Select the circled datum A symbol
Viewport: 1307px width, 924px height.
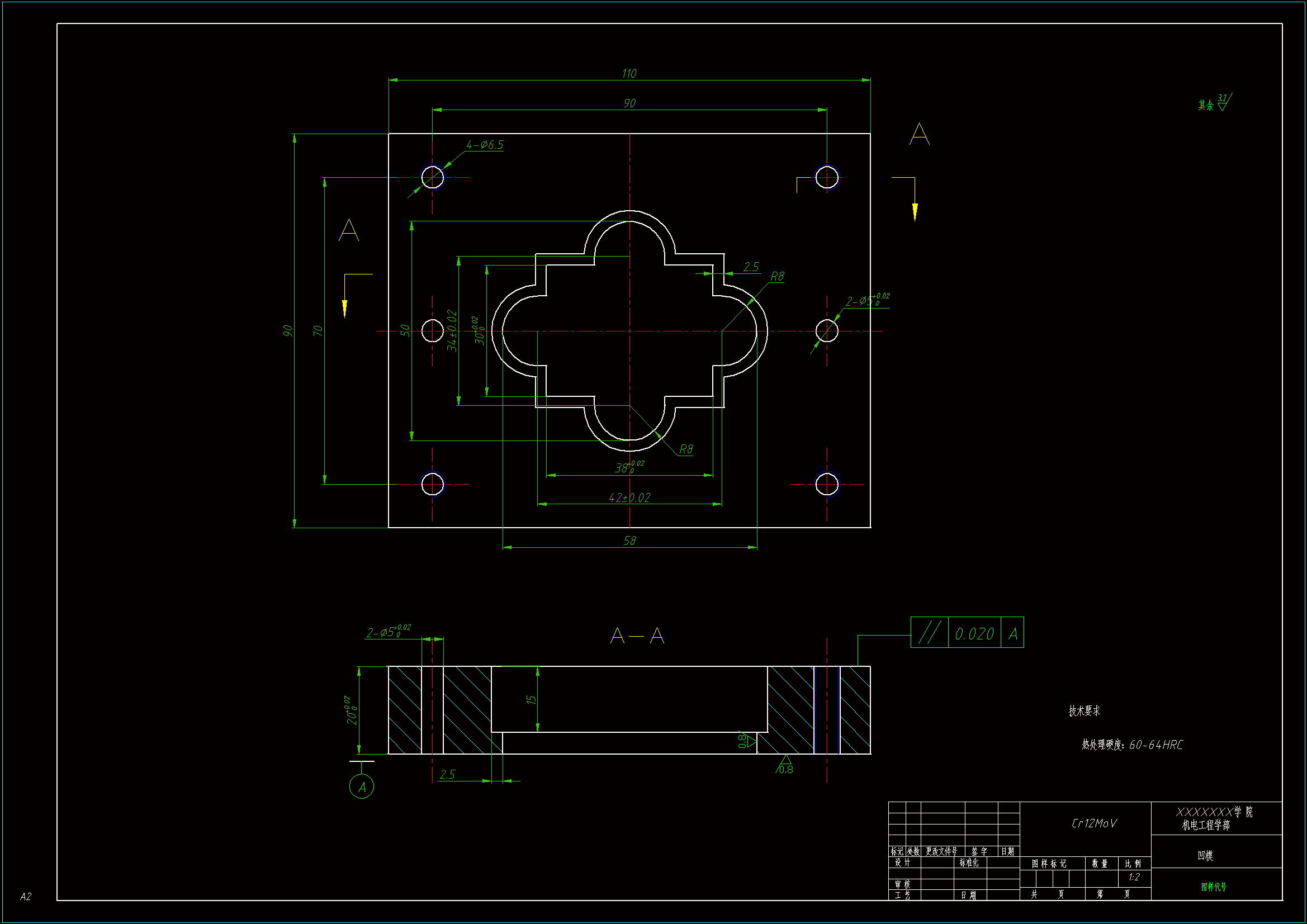pyautogui.click(x=362, y=787)
